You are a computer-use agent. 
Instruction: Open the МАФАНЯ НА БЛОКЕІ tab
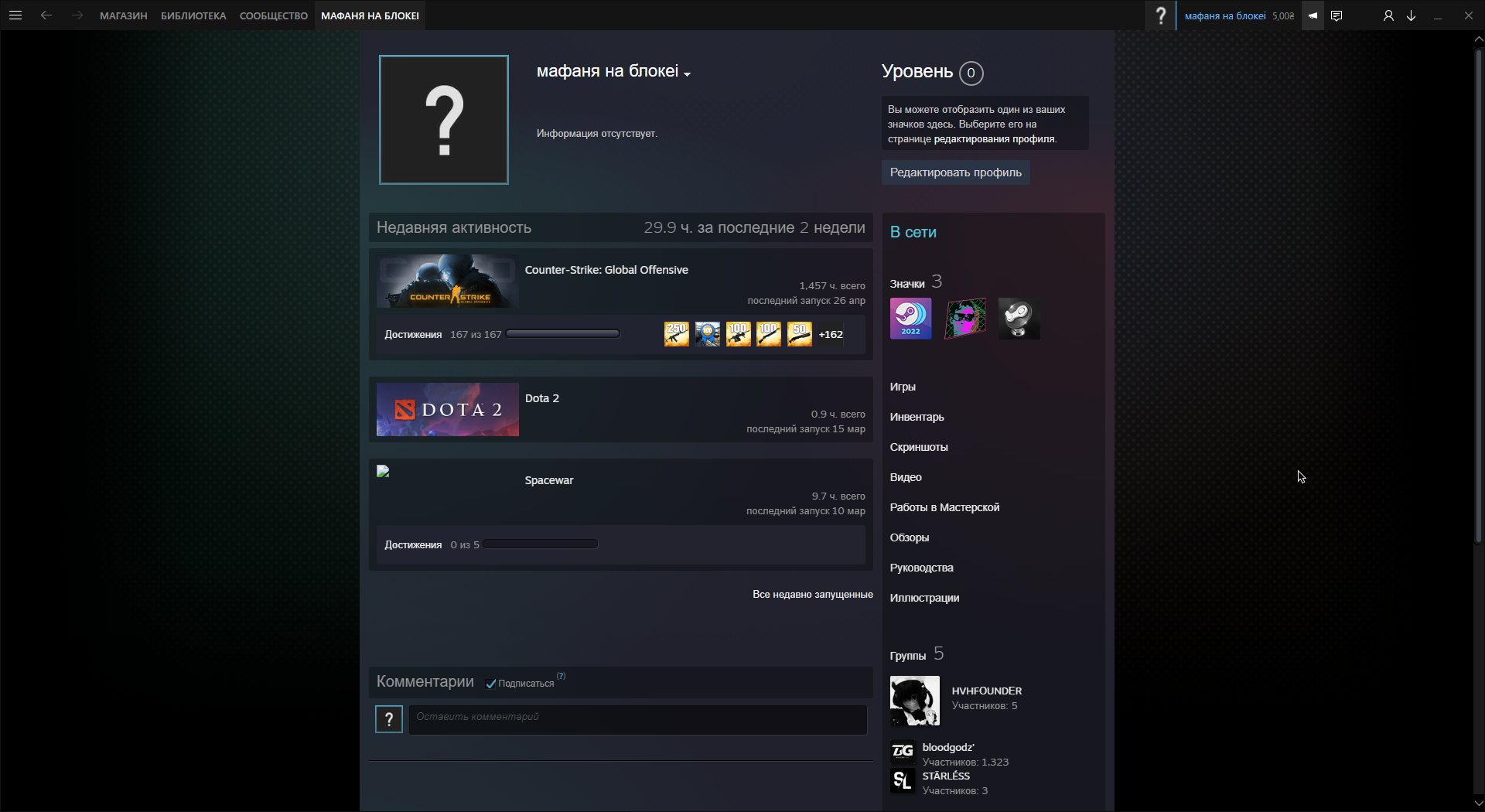coord(370,15)
